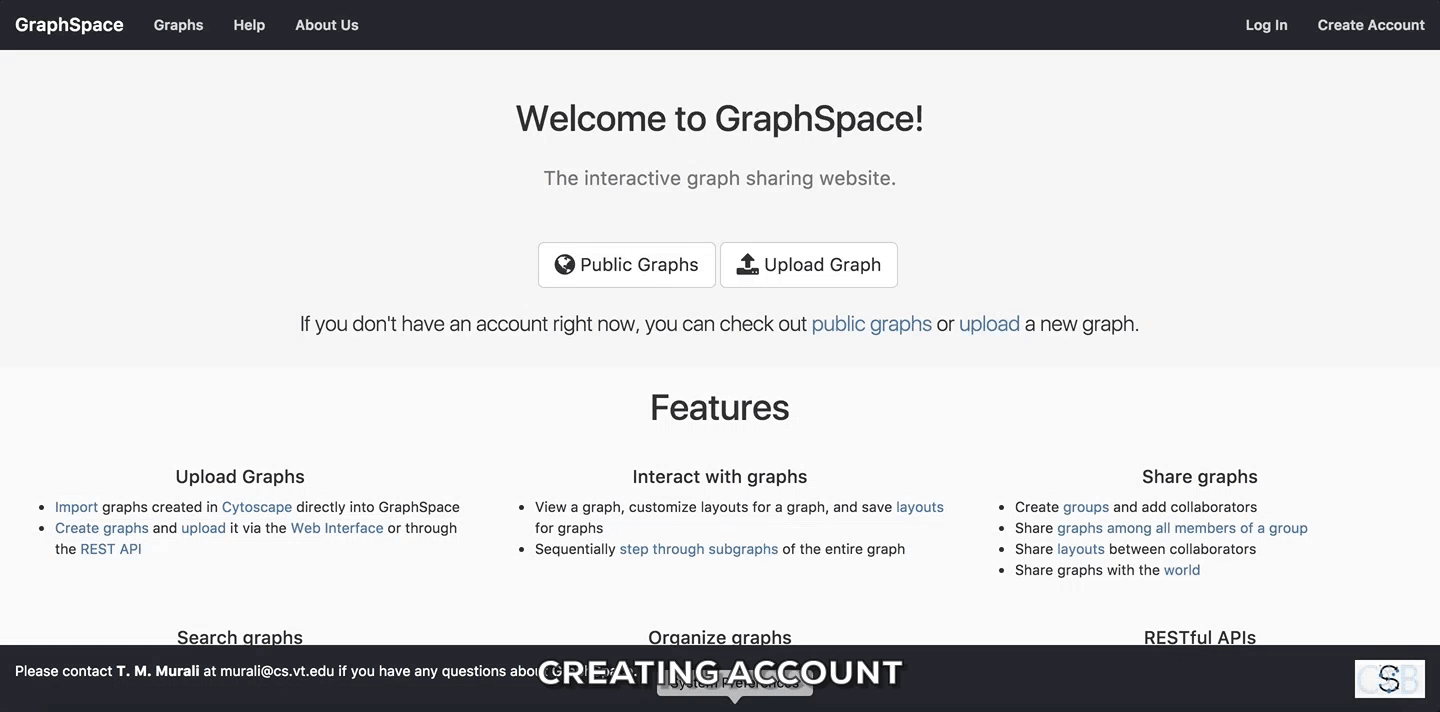Click the 'RESTful APIs' heading

(1200, 637)
